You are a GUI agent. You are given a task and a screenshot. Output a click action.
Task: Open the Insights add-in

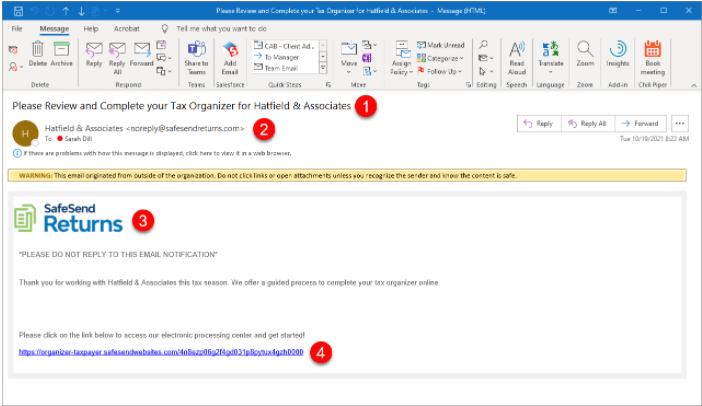point(618,55)
